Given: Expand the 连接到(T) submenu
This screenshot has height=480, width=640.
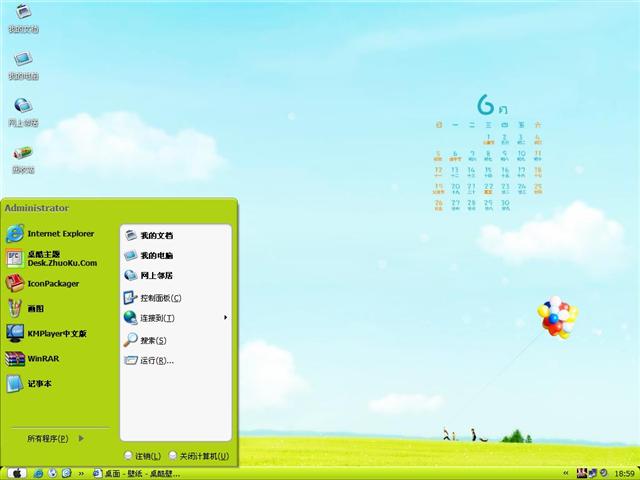Looking at the screenshot, I should pyautogui.click(x=176, y=318).
